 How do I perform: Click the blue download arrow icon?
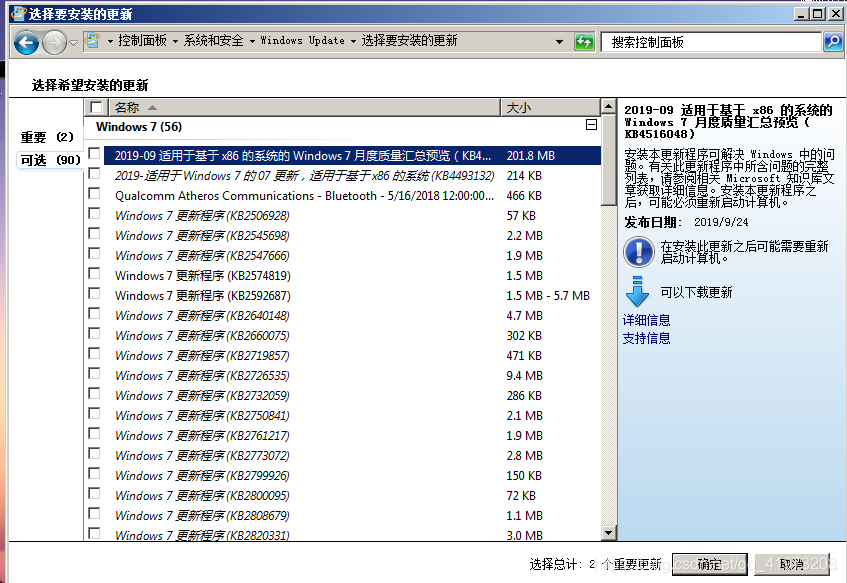point(637,292)
